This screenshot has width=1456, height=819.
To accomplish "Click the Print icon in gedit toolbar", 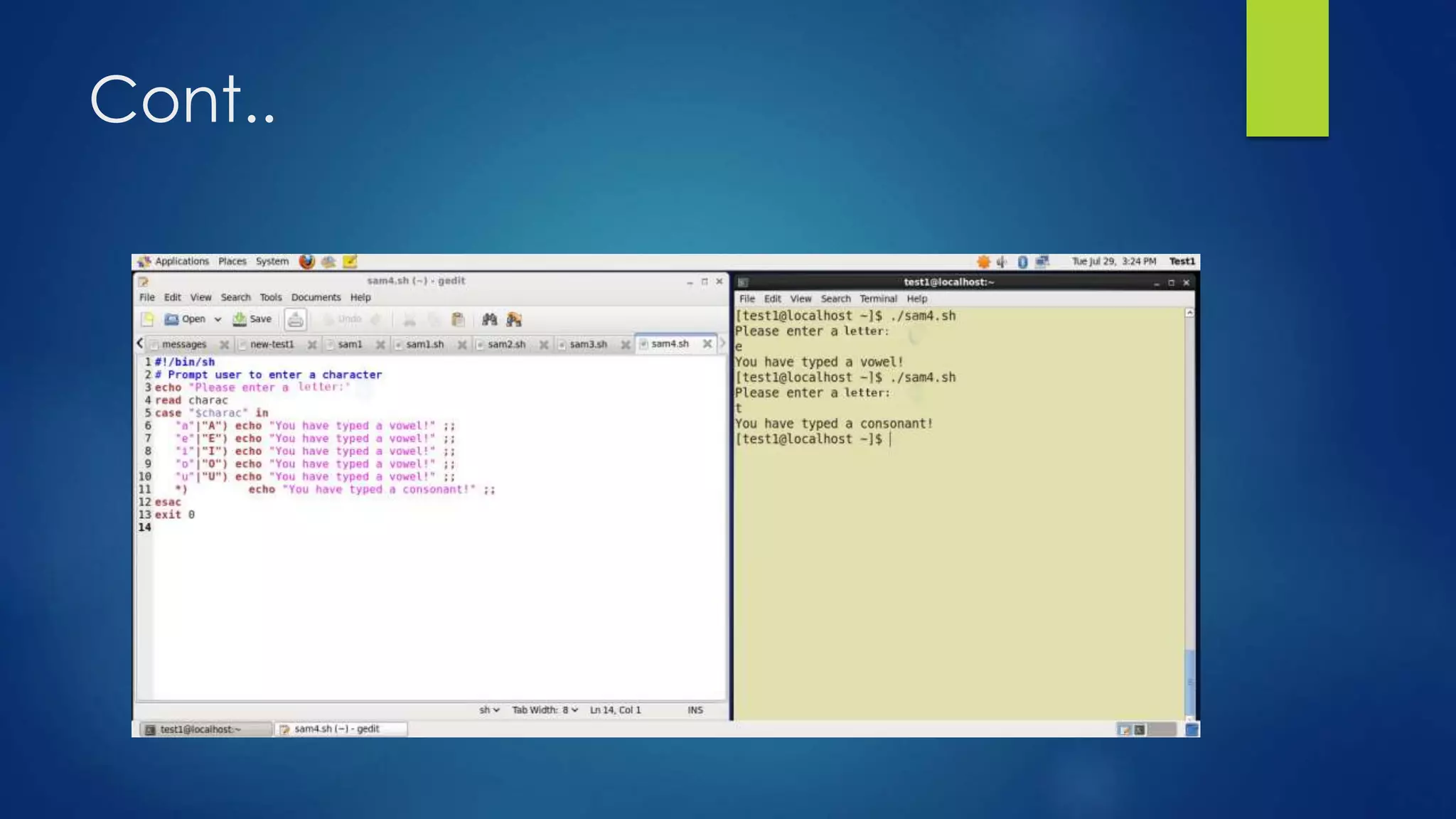I will (296, 319).
